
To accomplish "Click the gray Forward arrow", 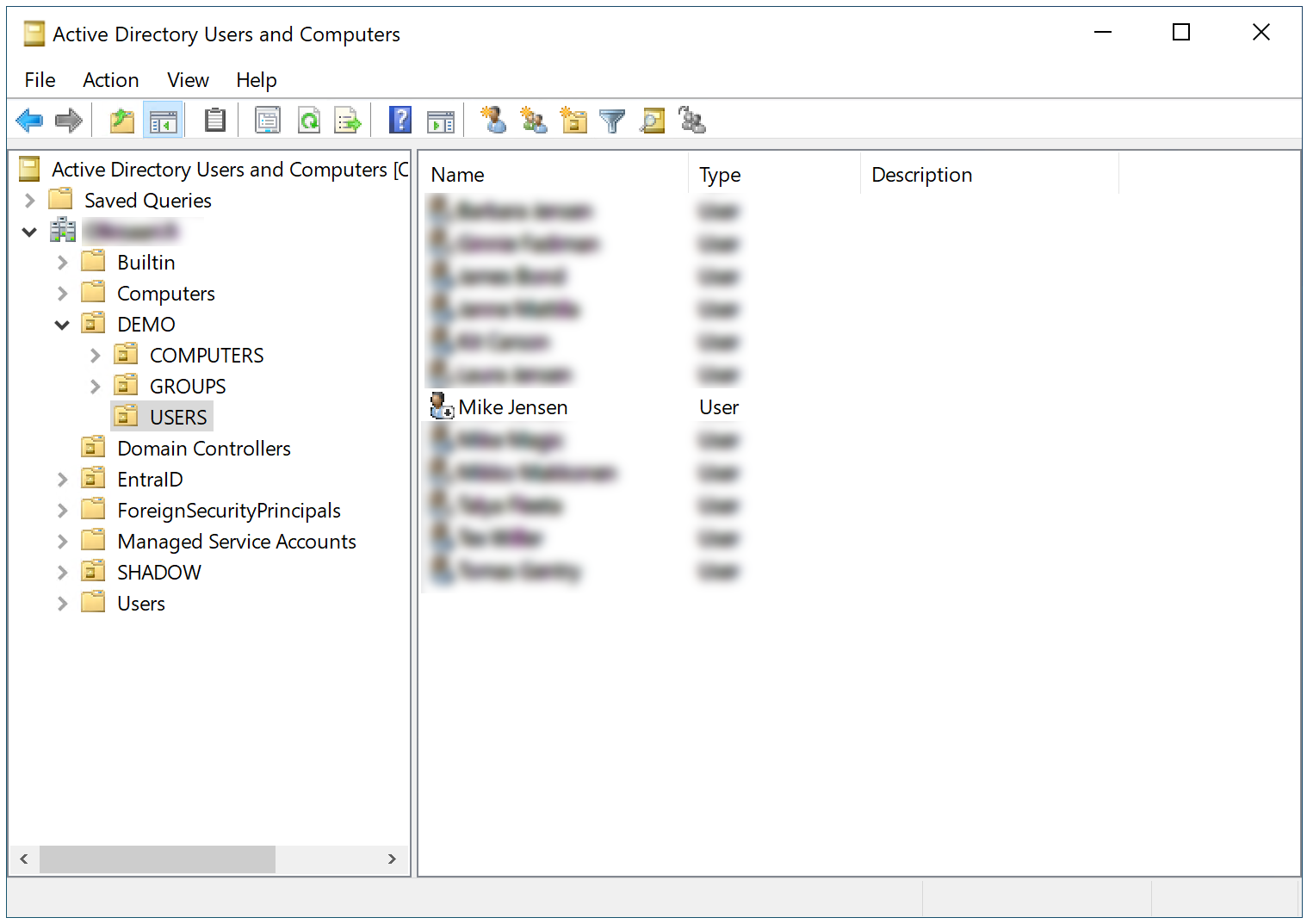I will (x=69, y=121).
